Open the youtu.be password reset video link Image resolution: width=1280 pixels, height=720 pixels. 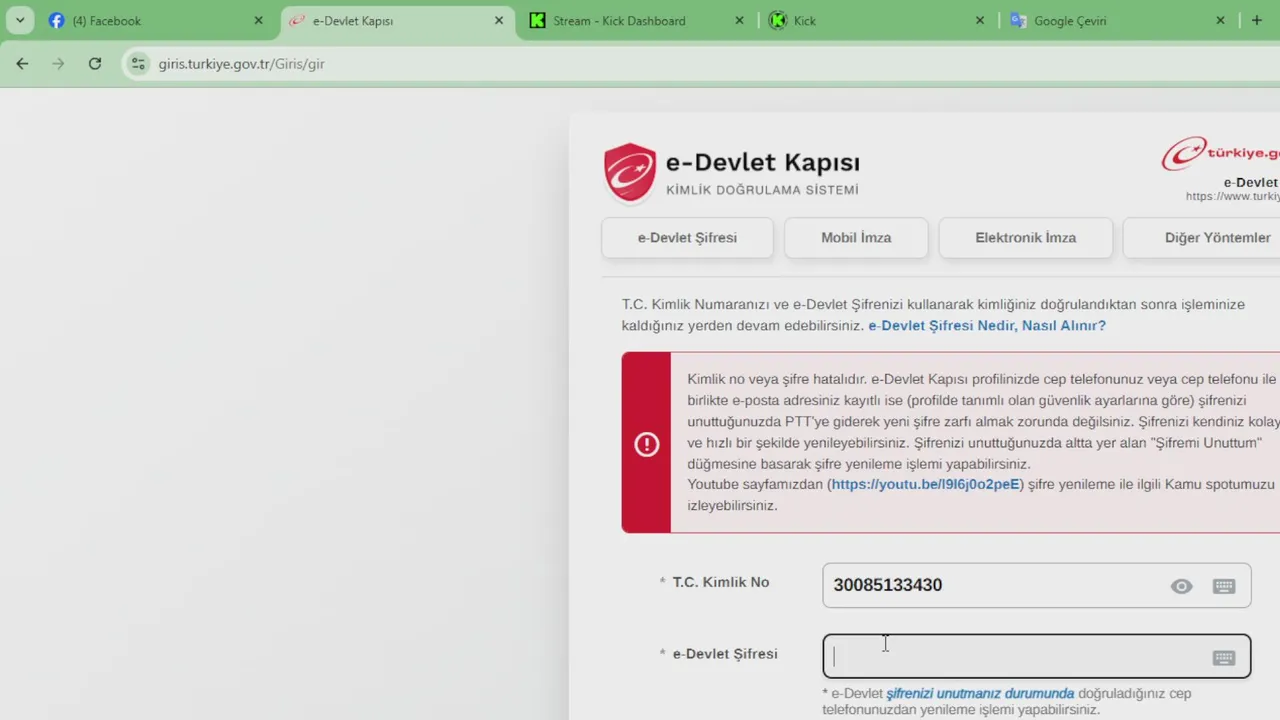click(x=926, y=484)
